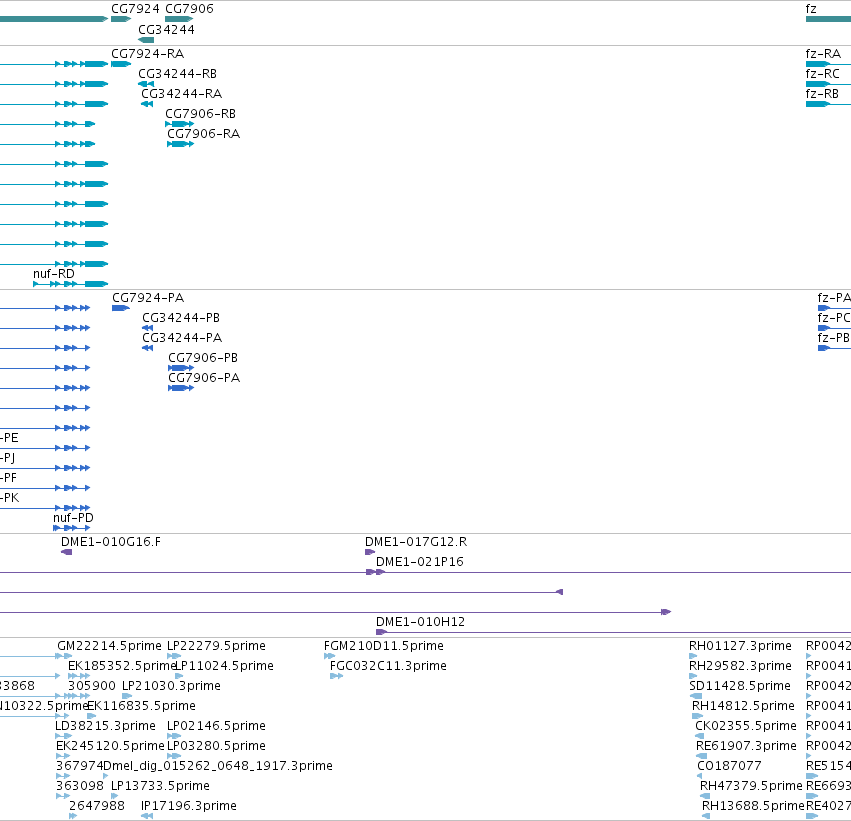This screenshot has height=821, width=851.
Task: Click the LP11024.5prime EST label
Action: pyautogui.click(x=224, y=666)
